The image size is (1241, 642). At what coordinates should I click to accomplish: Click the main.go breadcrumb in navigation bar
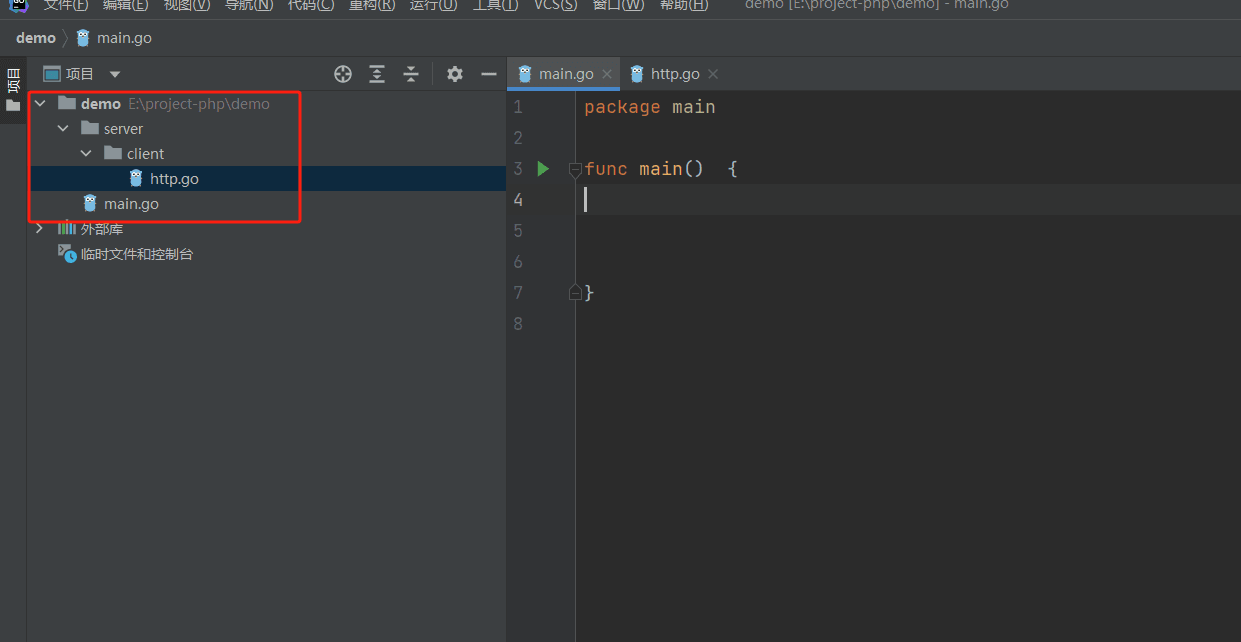114,38
